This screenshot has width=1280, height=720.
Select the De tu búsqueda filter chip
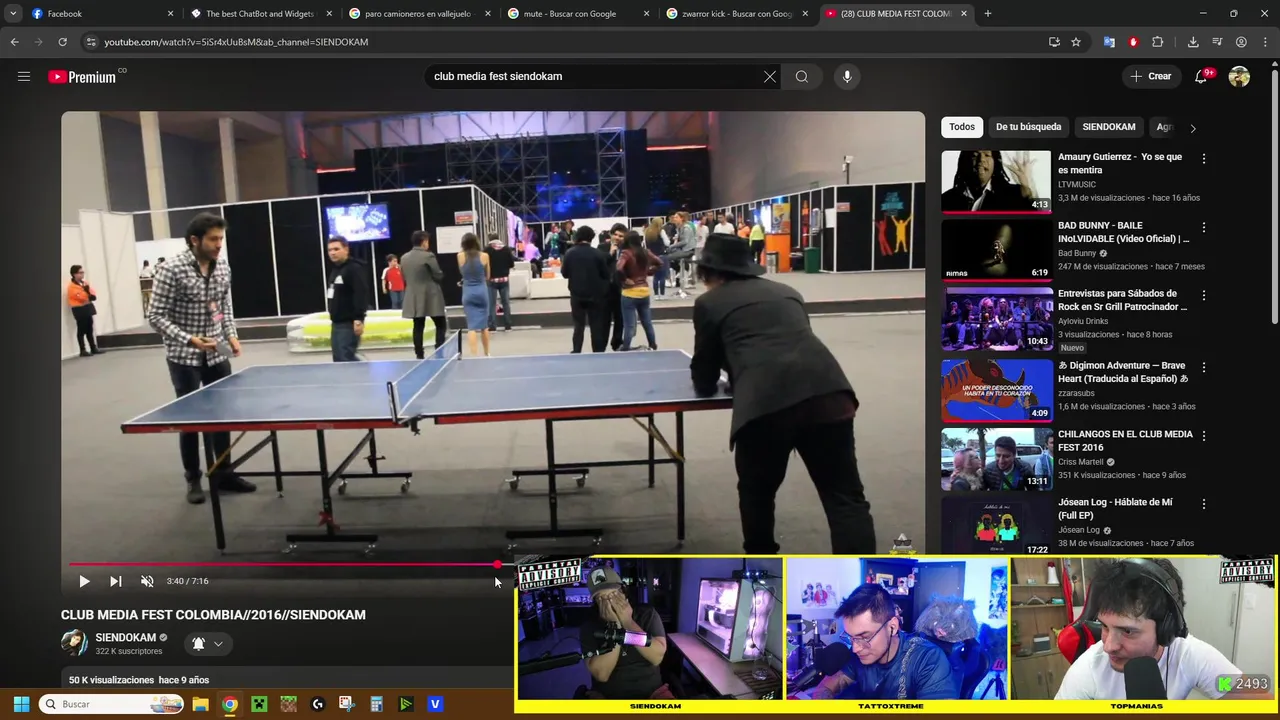(1028, 127)
